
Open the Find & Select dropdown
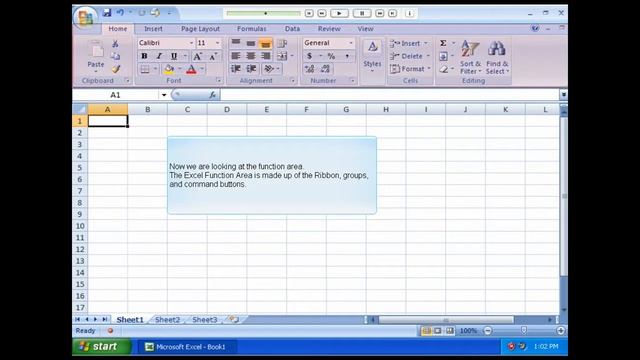pos(497,58)
